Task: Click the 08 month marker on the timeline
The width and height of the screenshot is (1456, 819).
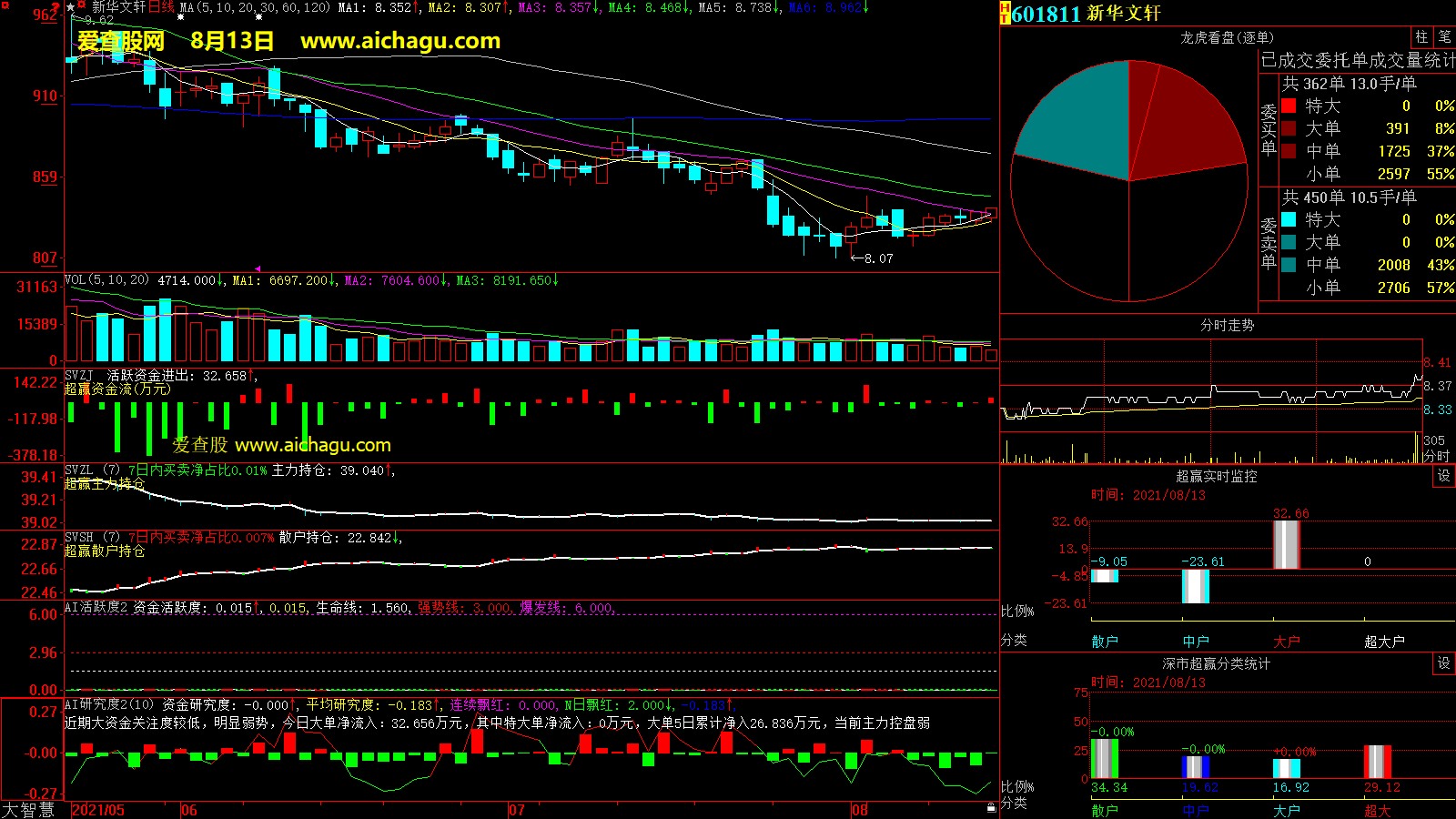Action: pyautogui.click(x=860, y=810)
